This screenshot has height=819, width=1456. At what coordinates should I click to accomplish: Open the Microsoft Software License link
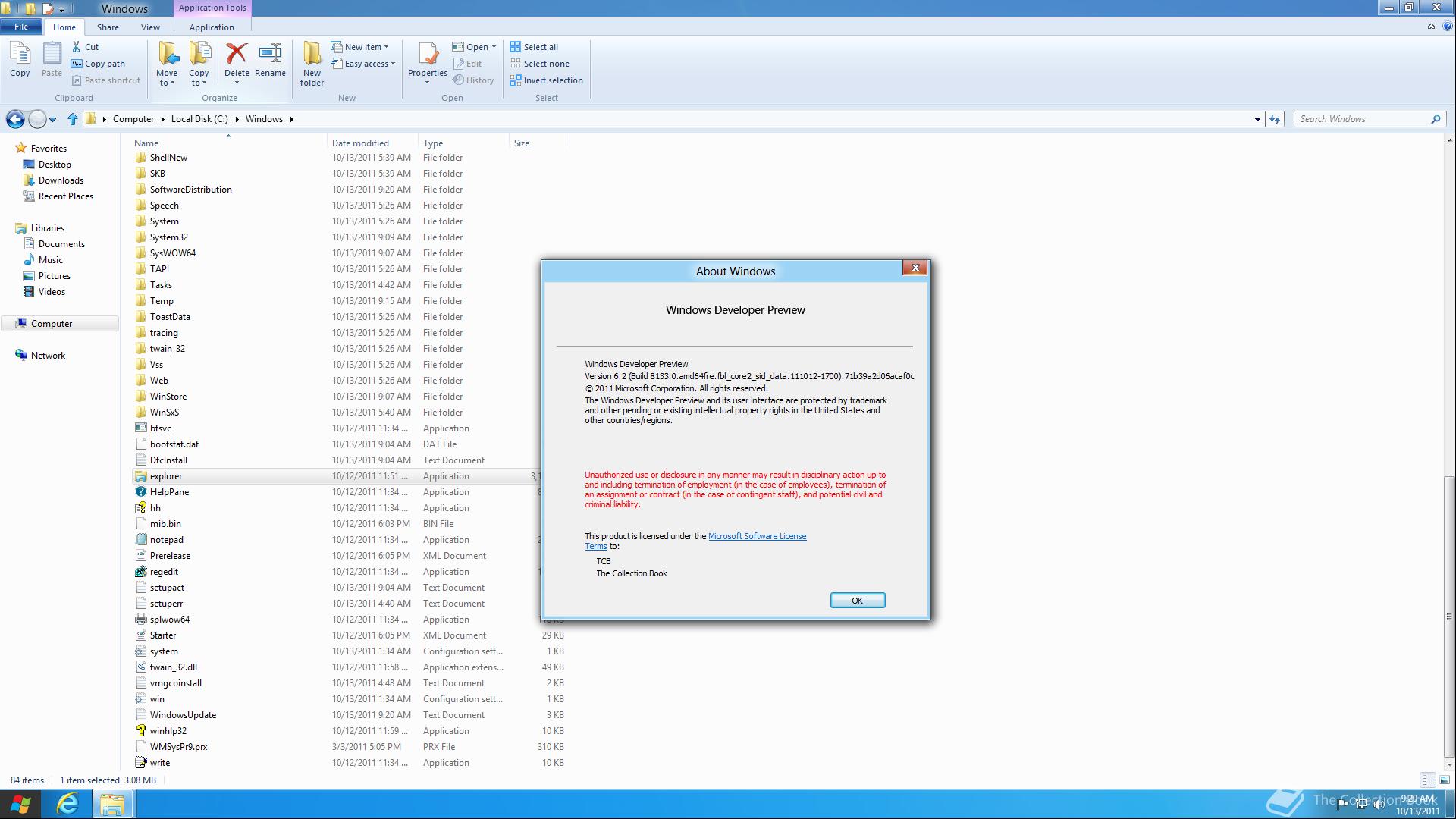click(x=757, y=536)
